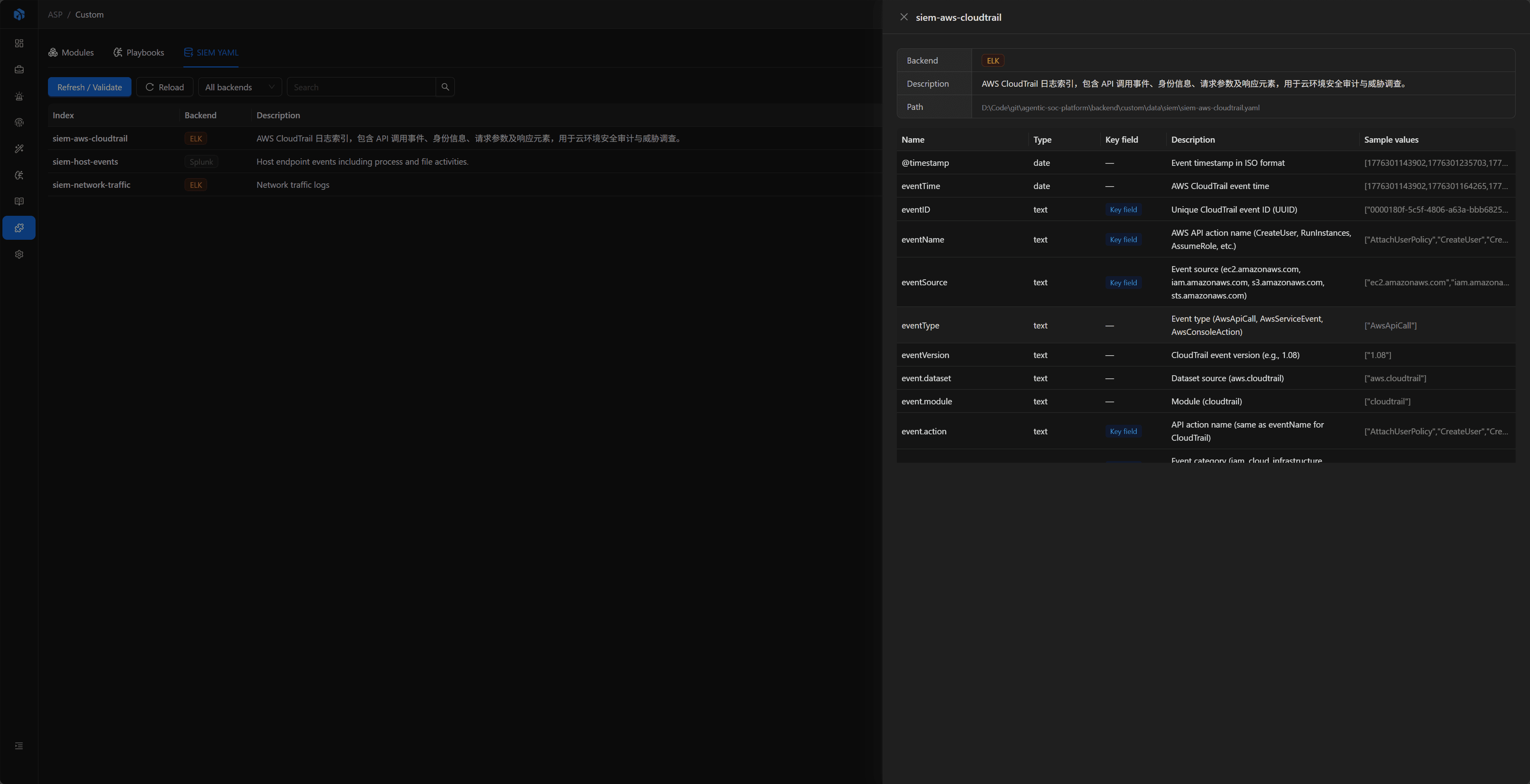Screen dimensions: 1530x784
Task: Select the eventVersion field name
Action: point(925,355)
